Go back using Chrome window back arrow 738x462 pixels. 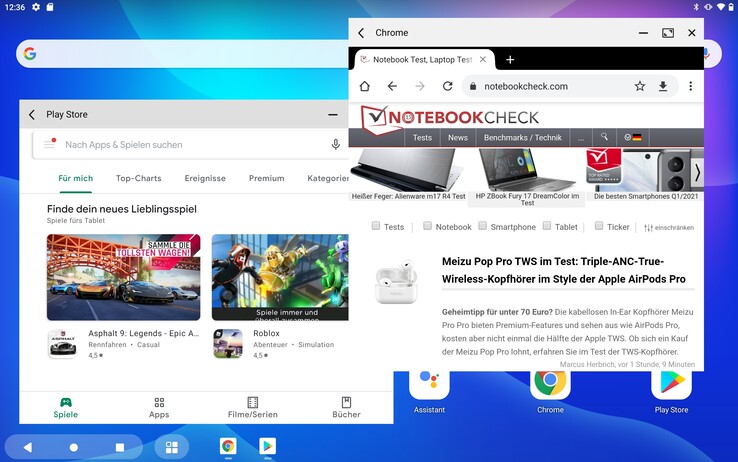361,33
